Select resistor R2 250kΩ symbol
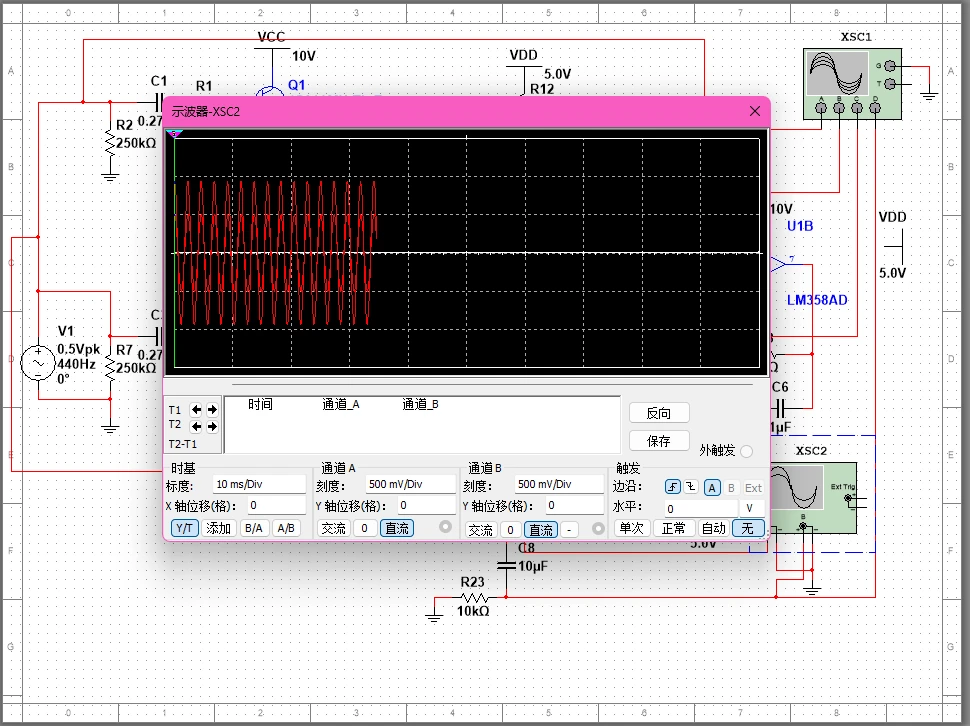 point(110,143)
